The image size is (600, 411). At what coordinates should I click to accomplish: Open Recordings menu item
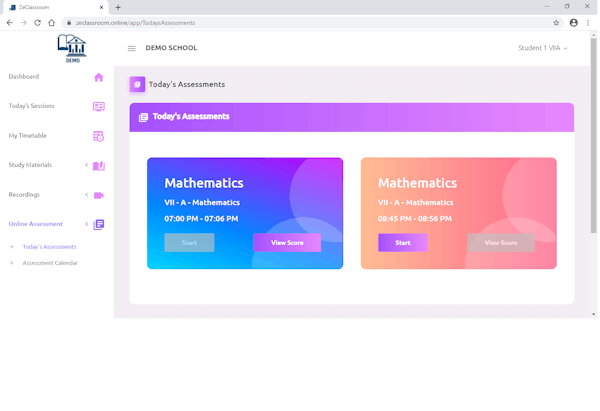[x=24, y=195]
